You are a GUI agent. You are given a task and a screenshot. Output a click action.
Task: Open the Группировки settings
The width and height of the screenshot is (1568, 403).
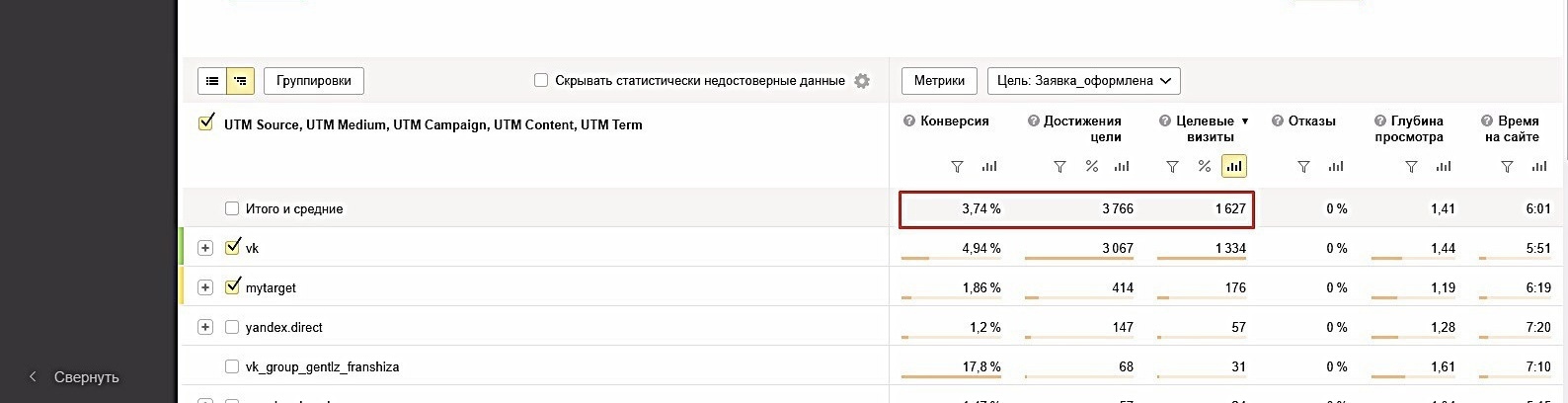[x=314, y=81]
